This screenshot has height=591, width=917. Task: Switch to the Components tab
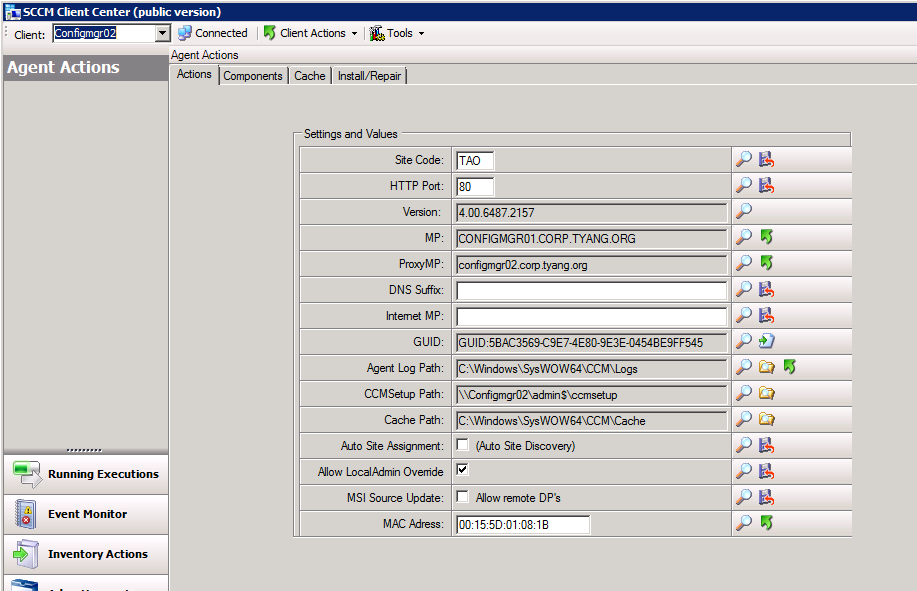click(x=253, y=76)
